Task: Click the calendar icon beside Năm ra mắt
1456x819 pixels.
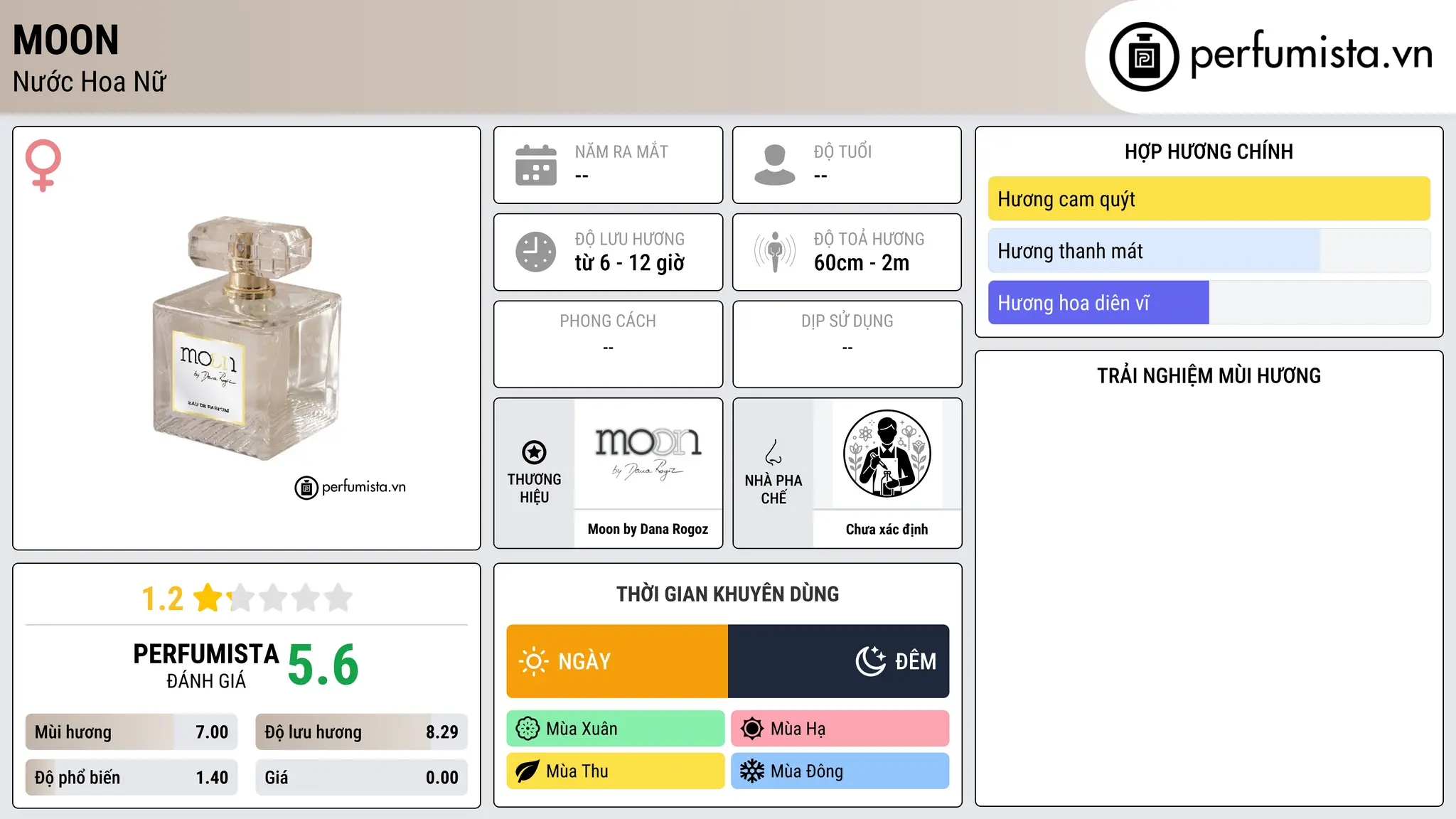Action: pyautogui.click(x=536, y=165)
